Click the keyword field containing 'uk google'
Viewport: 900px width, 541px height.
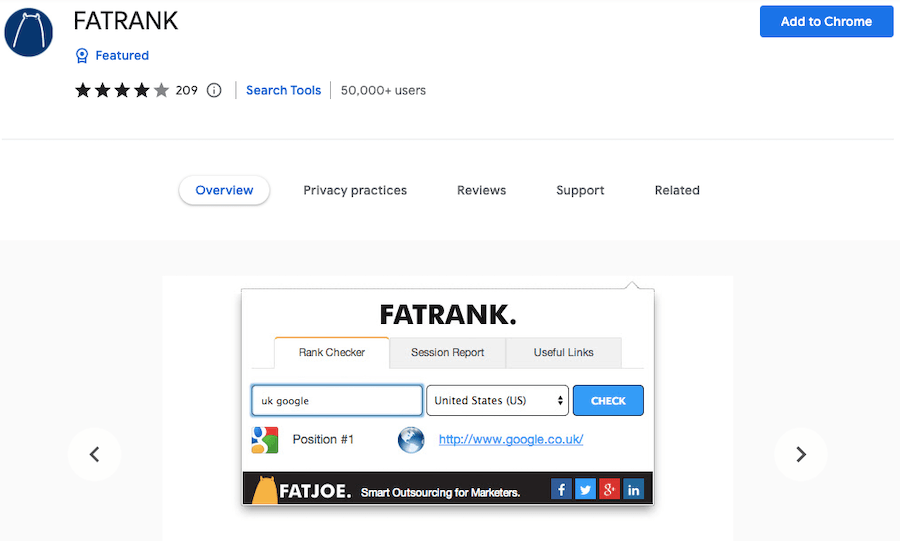[337, 400]
